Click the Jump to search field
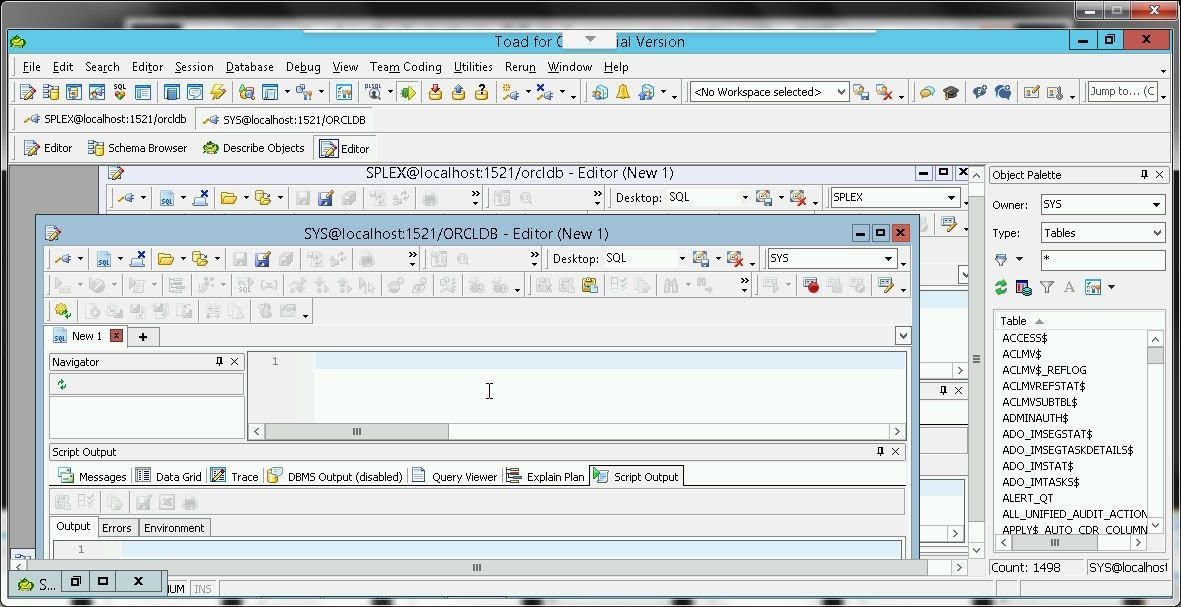The height and width of the screenshot is (607, 1181). tap(1124, 92)
